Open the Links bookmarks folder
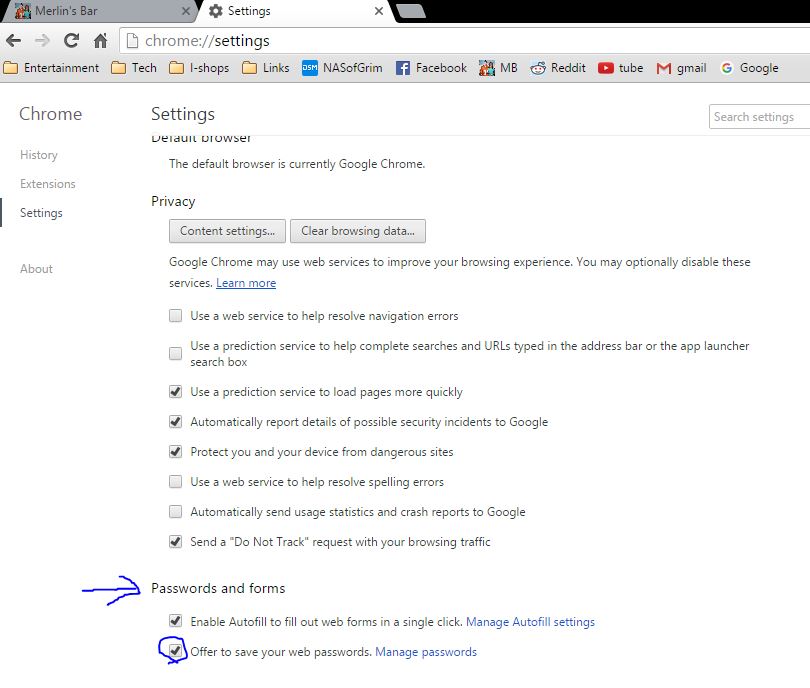The width and height of the screenshot is (810, 688). point(266,68)
